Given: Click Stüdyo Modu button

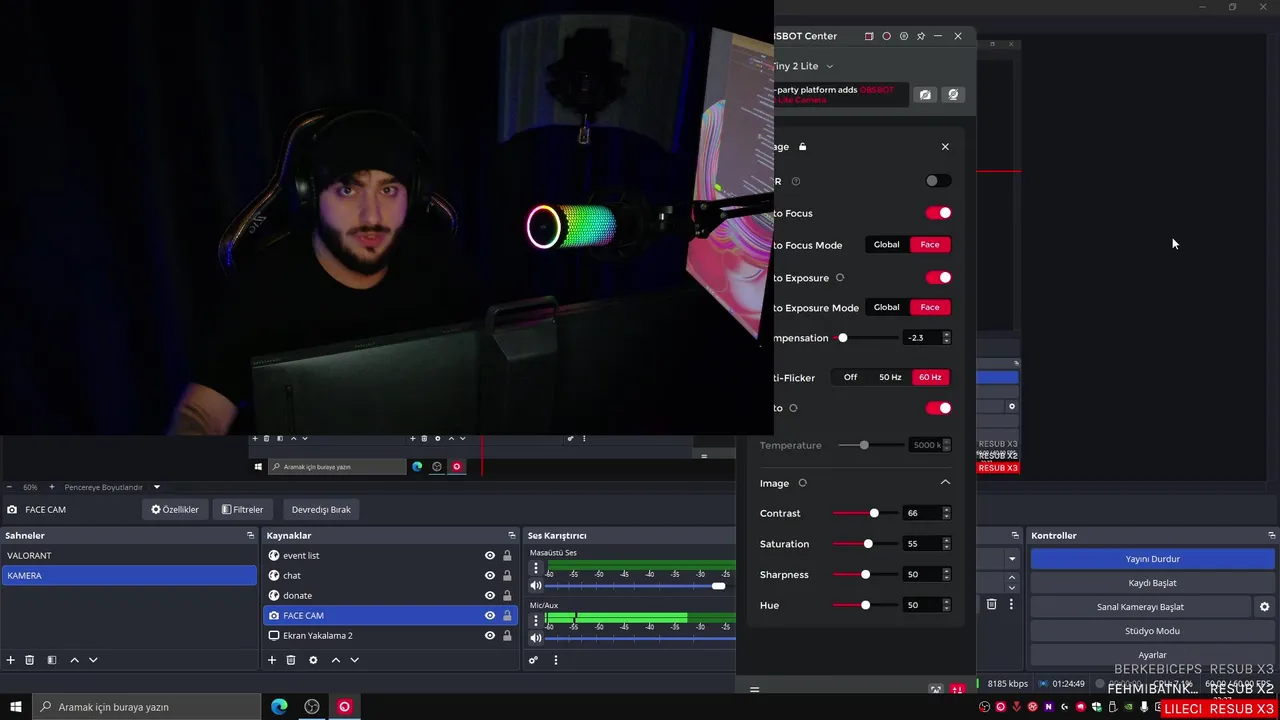Looking at the screenshot, I should click(1152, 631).
